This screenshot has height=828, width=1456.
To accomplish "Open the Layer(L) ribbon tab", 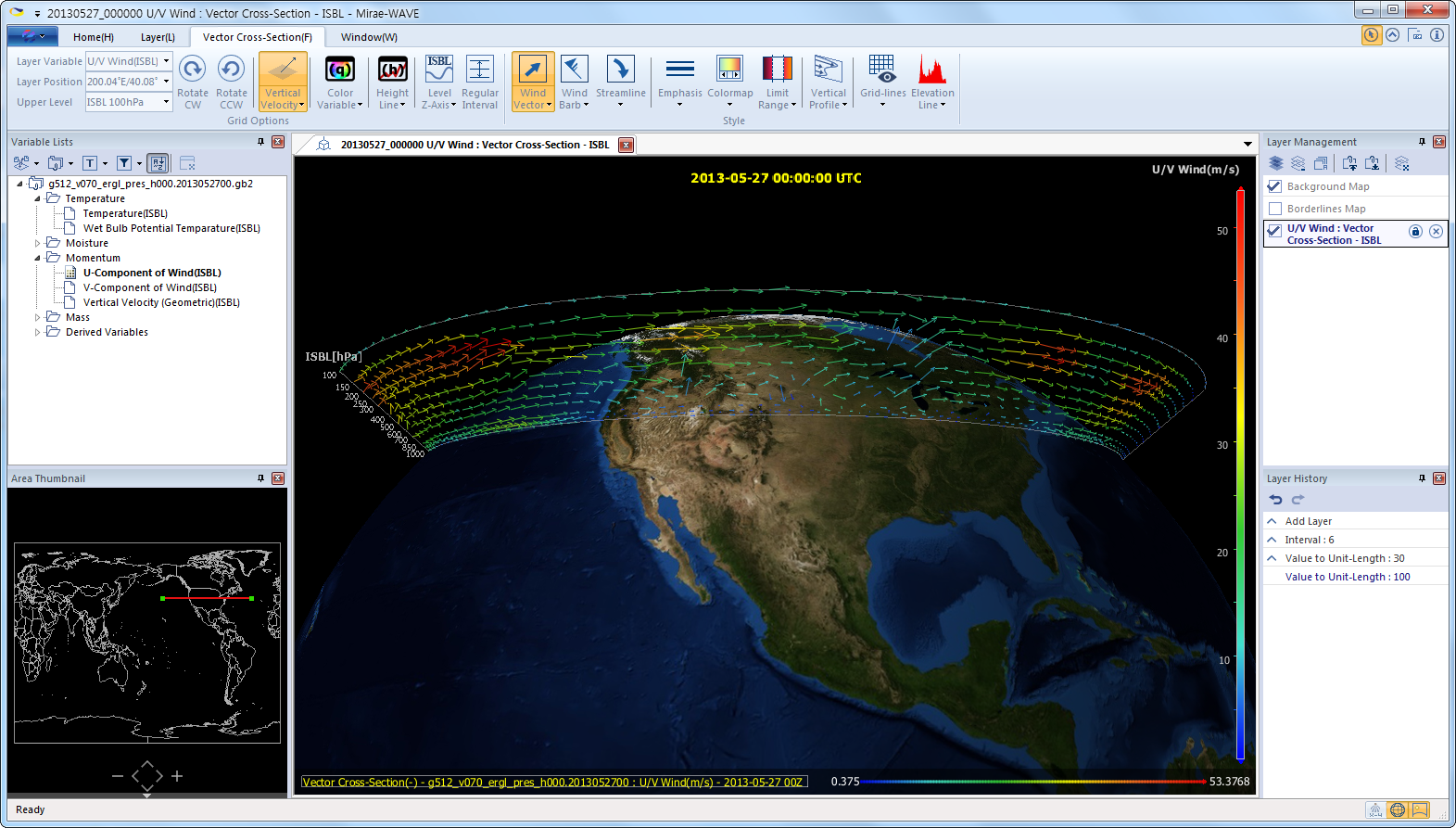I will 158,37.
